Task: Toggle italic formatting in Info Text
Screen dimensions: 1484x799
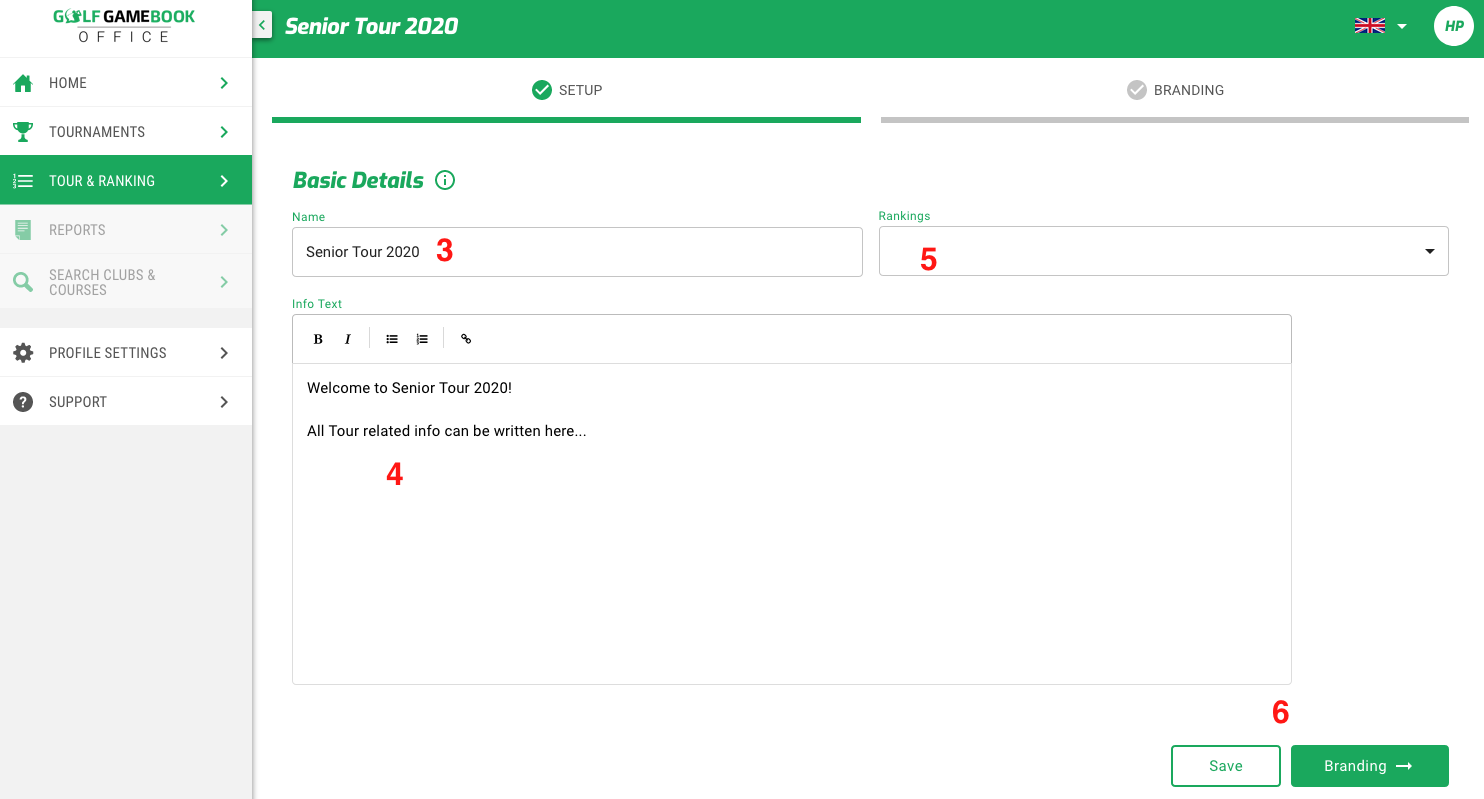Action: tap(348, 339)
